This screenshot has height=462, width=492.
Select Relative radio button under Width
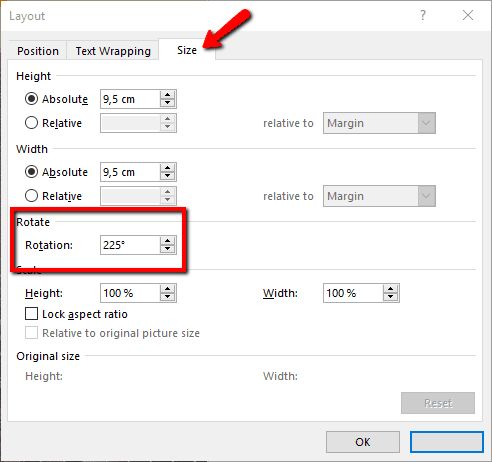click(31, 196)
